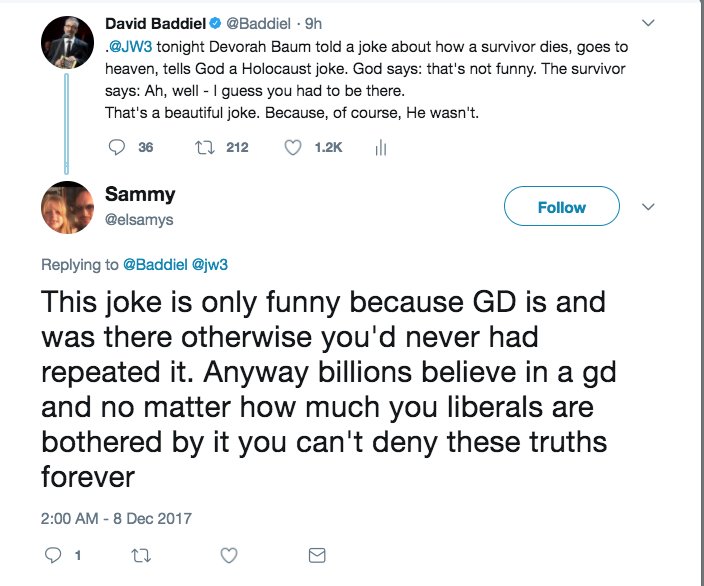The image size is (704, 586).
Task: Open David Baddiel's profile picture
Action: point(68,43)
